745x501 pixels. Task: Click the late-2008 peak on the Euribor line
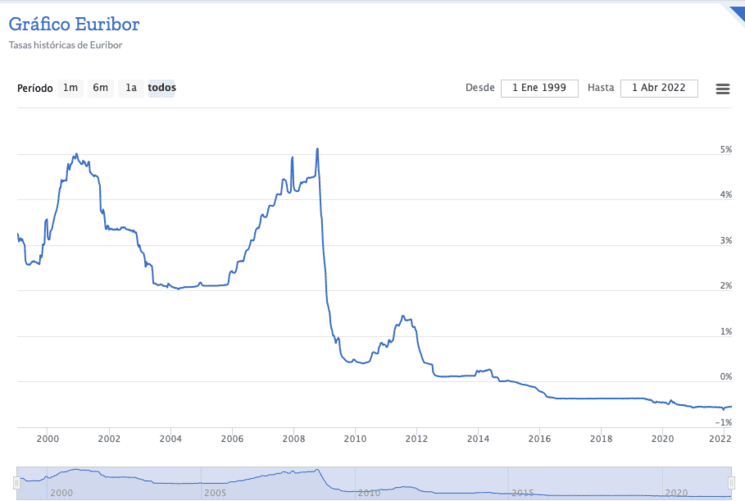[317, 150]
